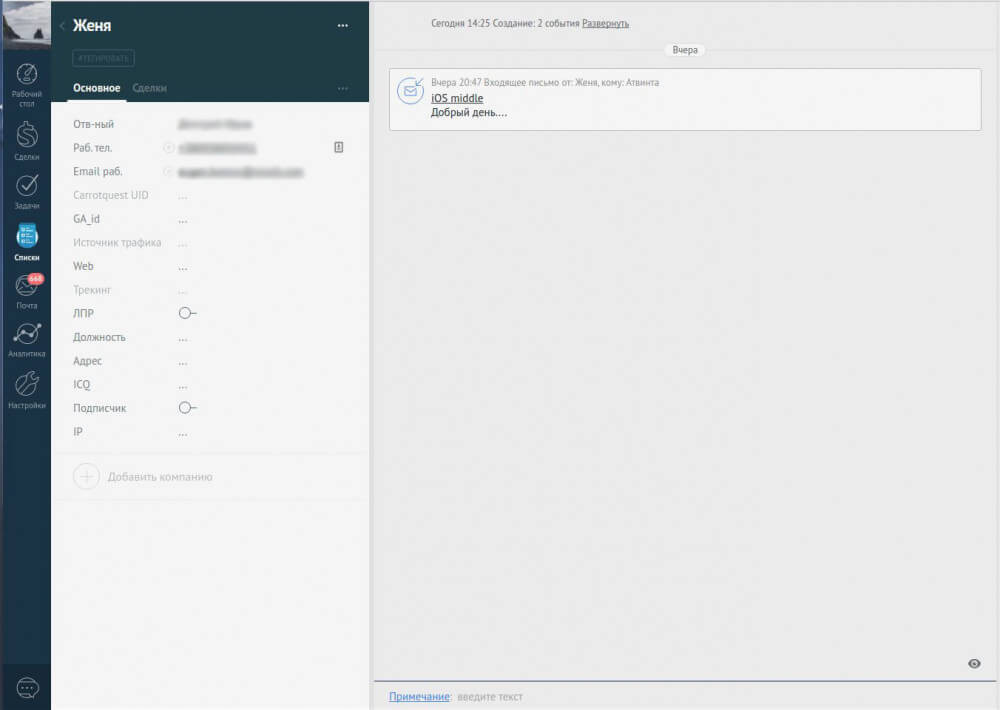Viewport: 1000px width, 710px height.
Task: Edit the ICQ field value
Action: tap(182, 385)
